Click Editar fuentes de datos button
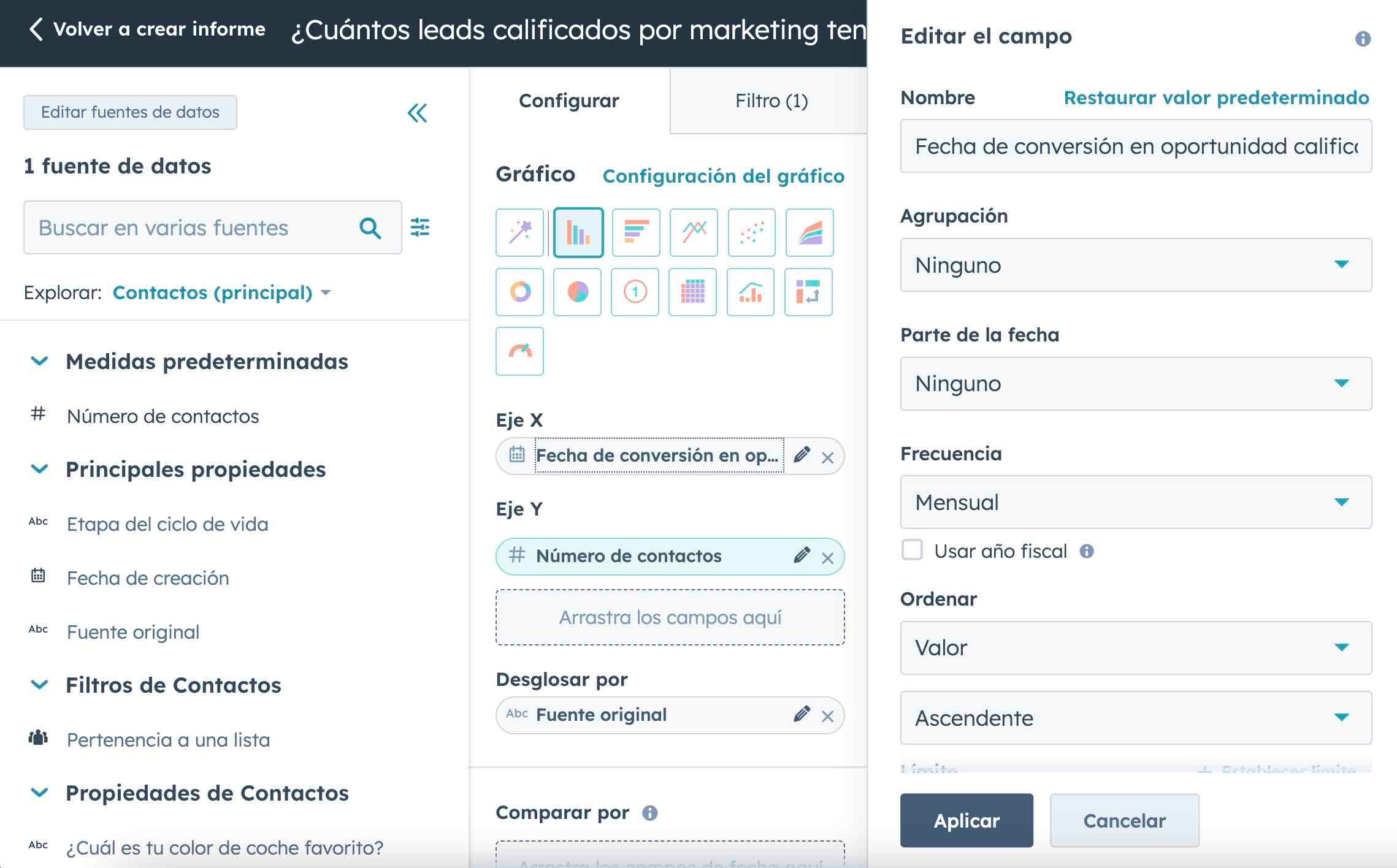 [x=130, y=112]
